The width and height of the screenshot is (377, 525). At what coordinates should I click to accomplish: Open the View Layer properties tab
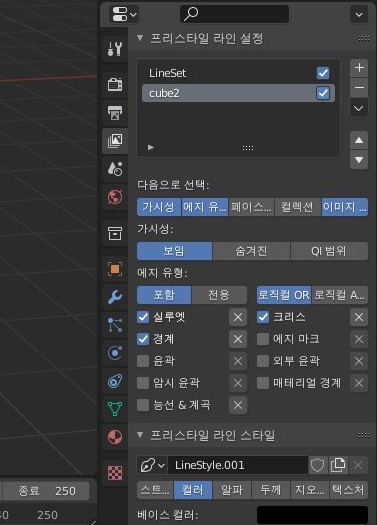click(115, 141)
